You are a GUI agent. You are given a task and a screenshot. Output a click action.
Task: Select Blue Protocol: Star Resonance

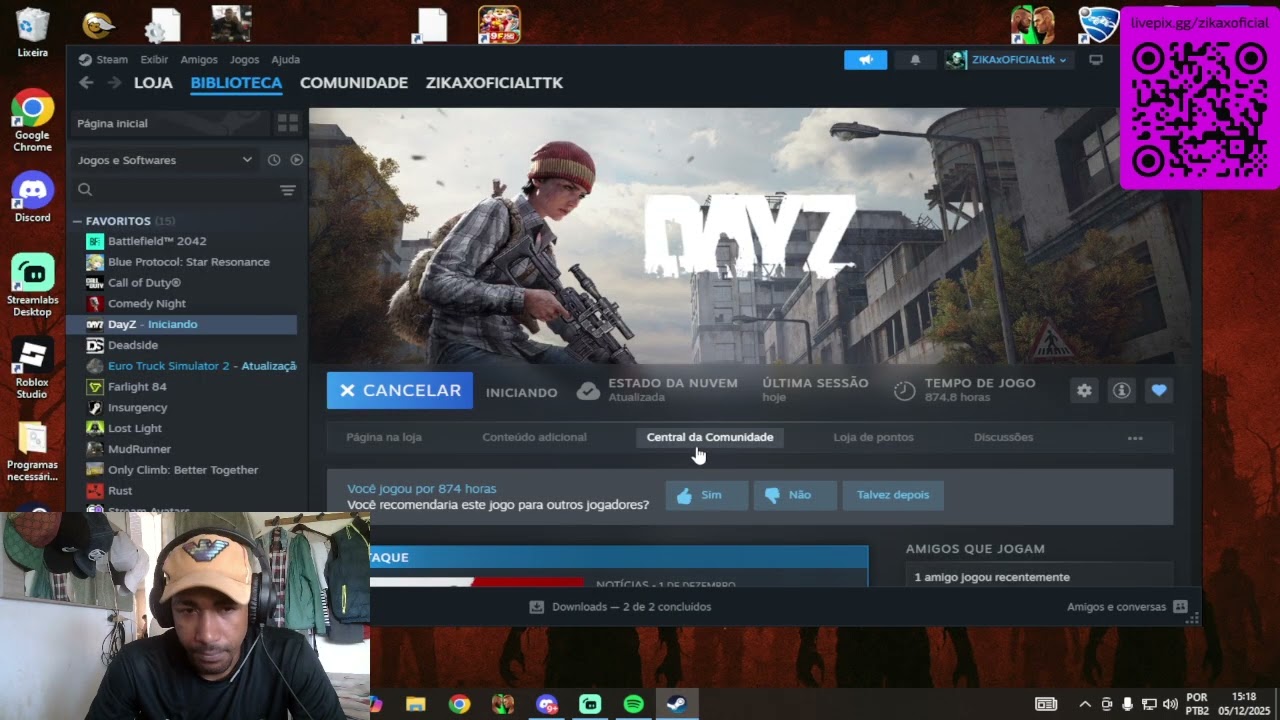tap(189, 262)
